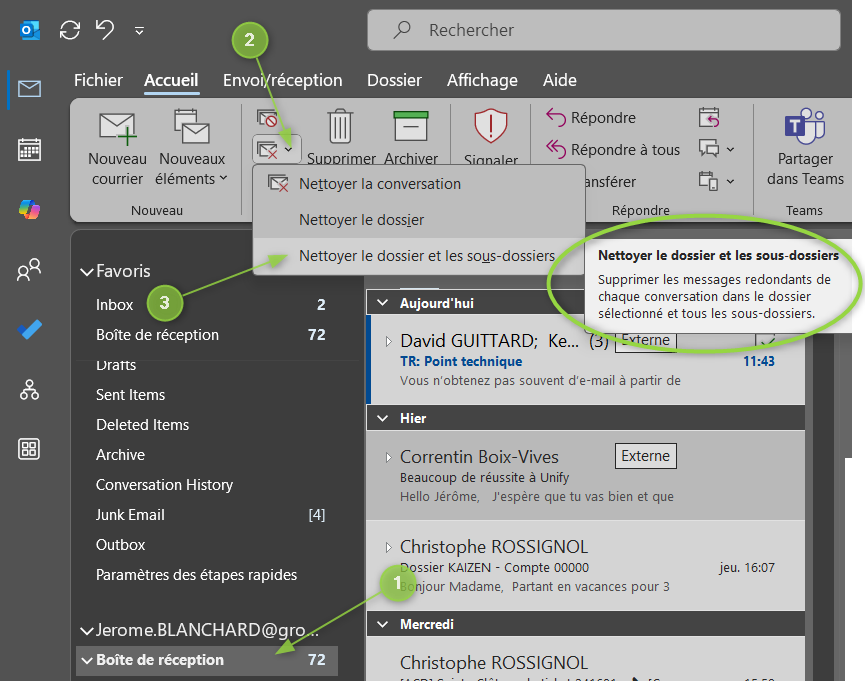Choose Nettoyer la conversation from menu
865x681 pixels.
click(379, 184)
